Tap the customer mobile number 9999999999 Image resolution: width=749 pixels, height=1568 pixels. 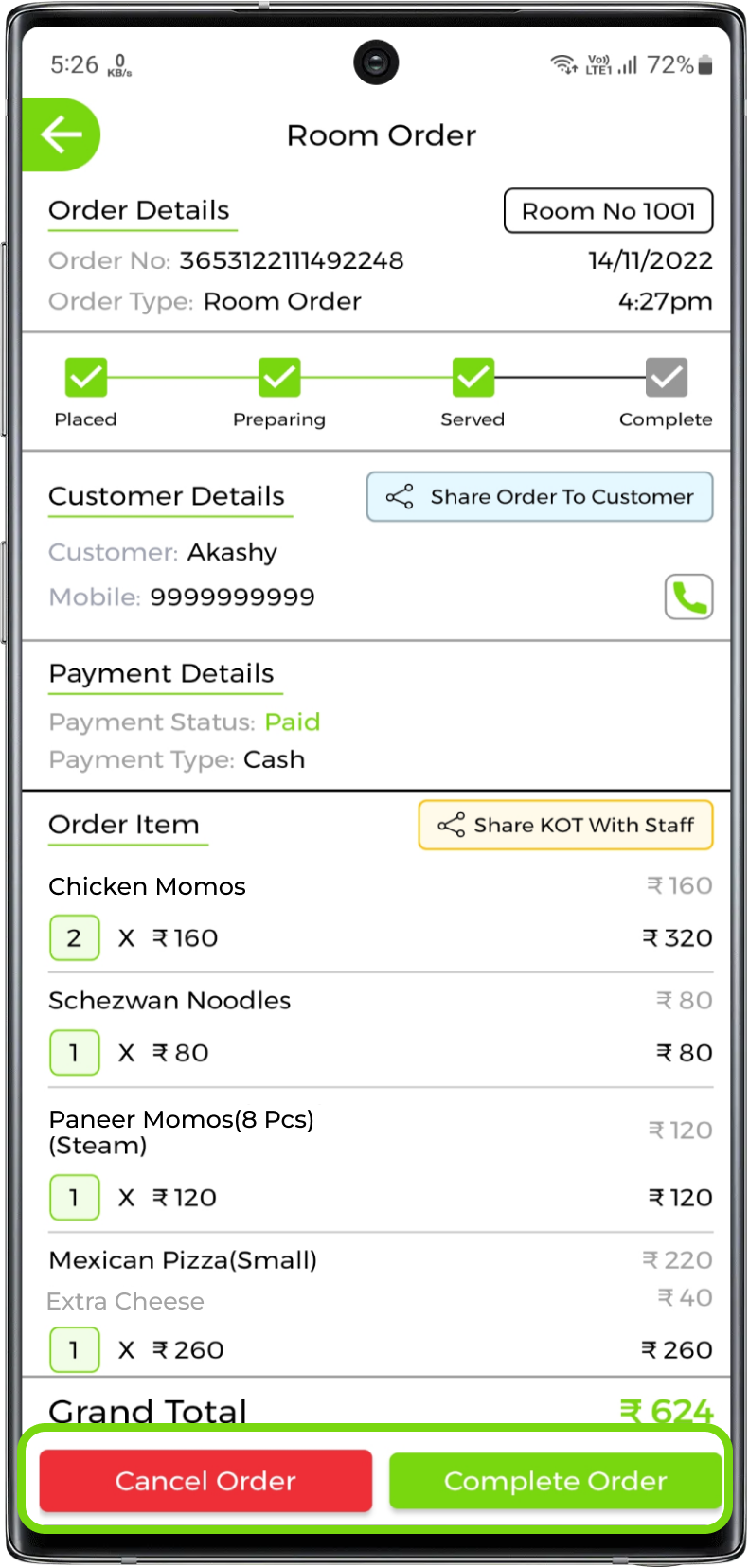(232, 597)
